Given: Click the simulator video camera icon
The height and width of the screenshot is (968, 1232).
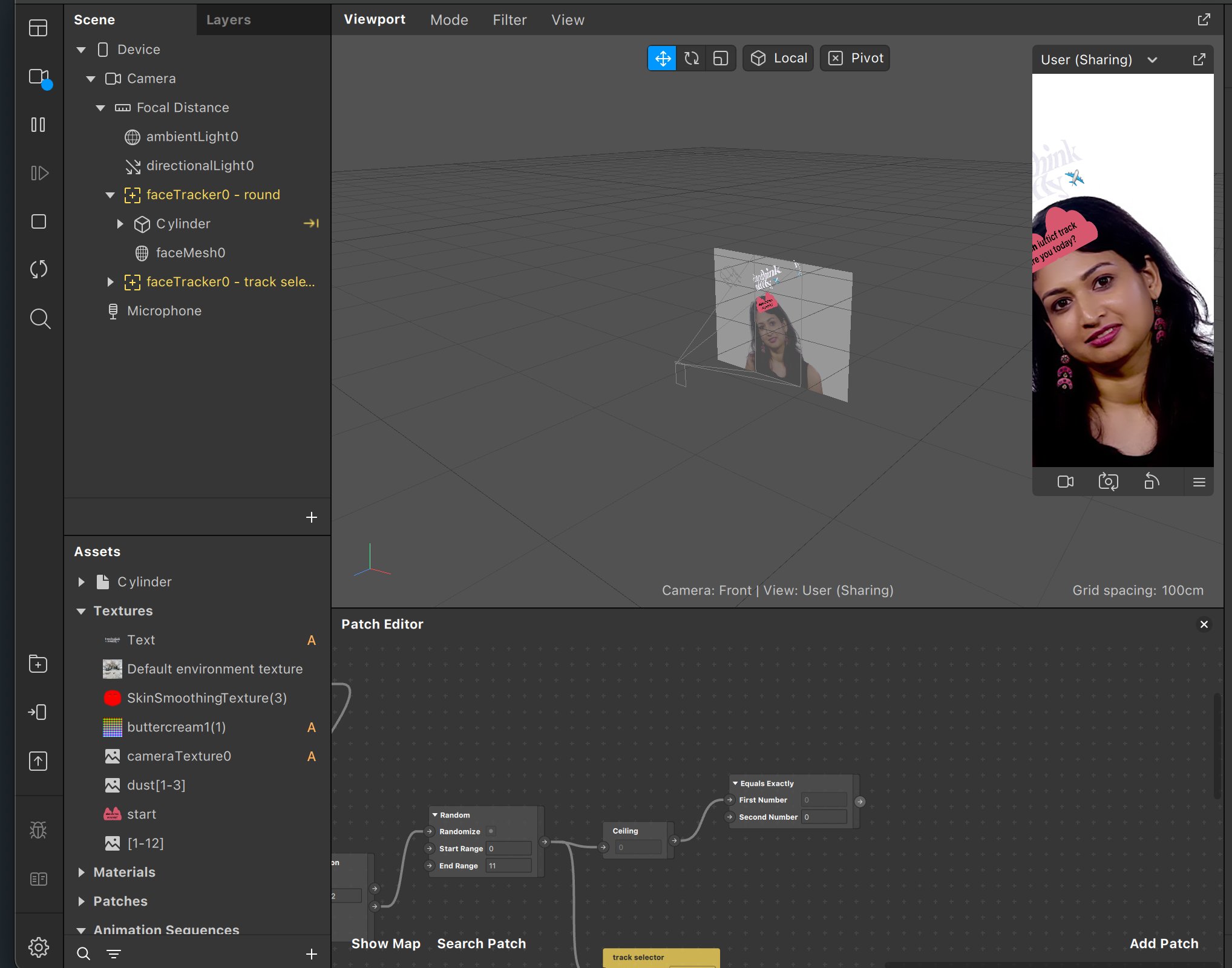Looking at the screenshot, I should (1066, 482).
